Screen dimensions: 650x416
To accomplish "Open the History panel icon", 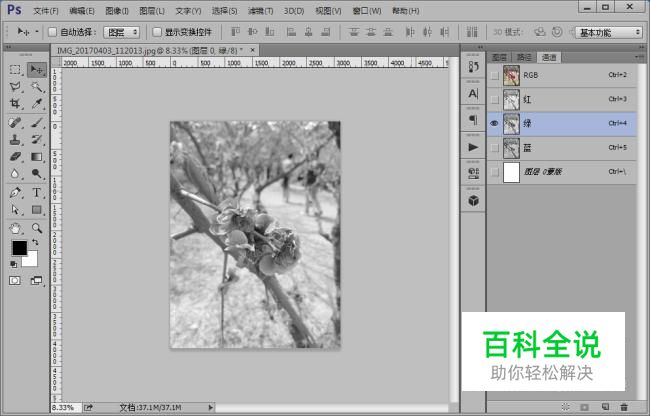I will [473, 66].
